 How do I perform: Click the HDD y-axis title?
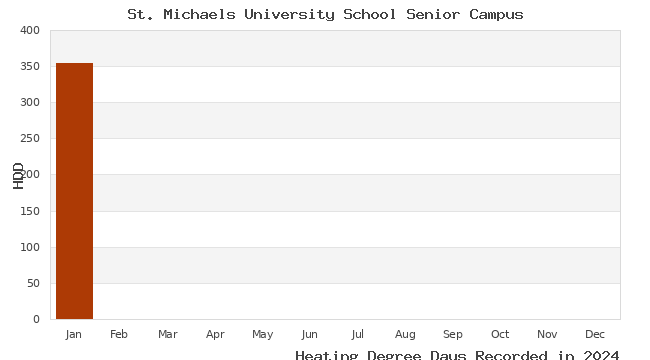[18, 176]
